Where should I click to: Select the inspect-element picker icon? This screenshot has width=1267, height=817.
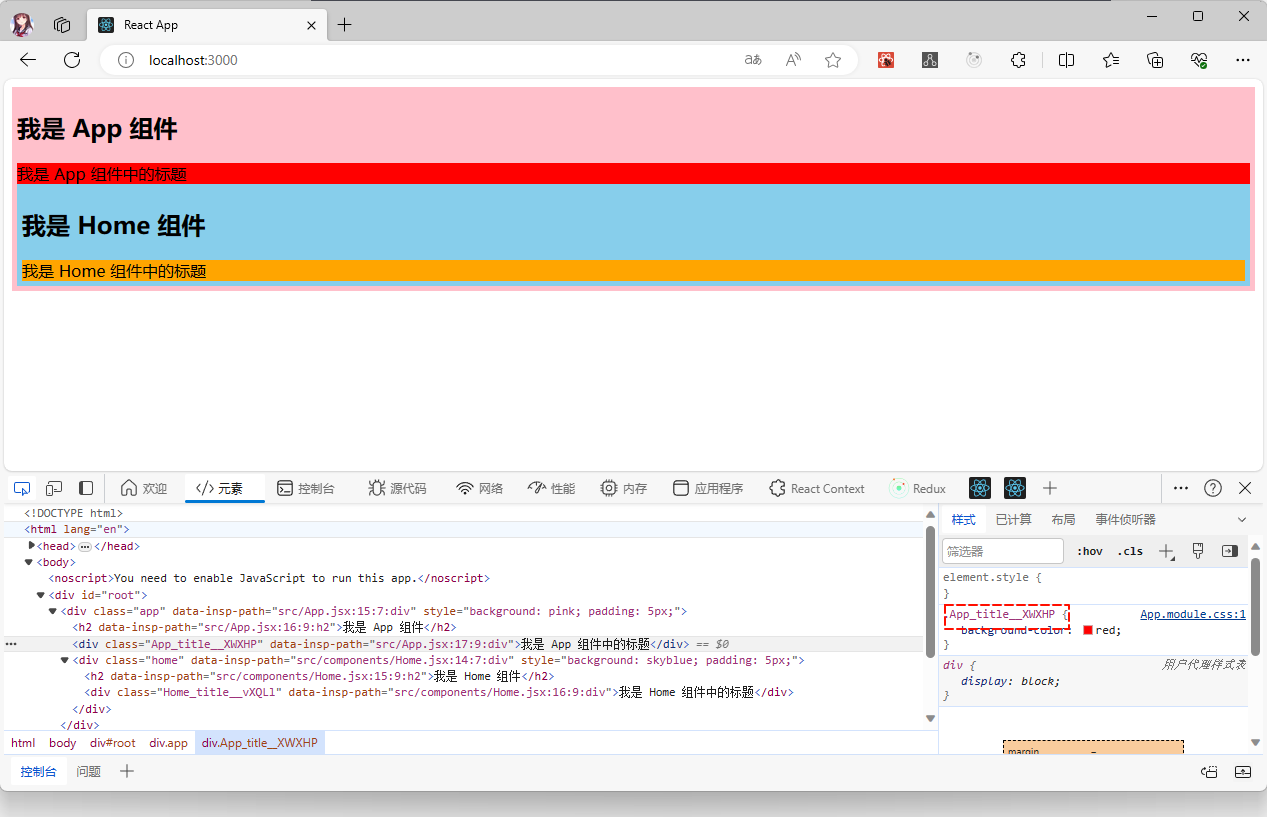[21, 488]
